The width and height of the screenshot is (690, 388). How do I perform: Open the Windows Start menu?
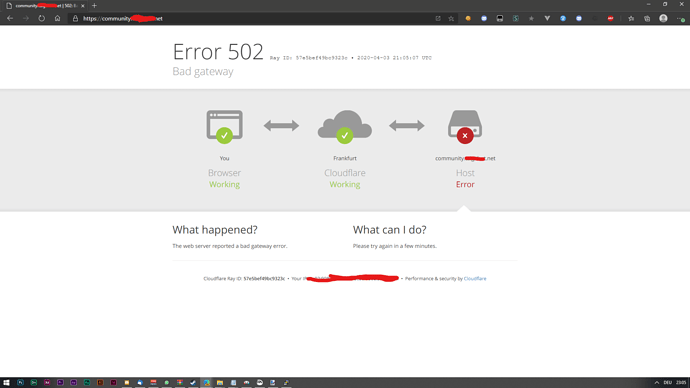6,383
